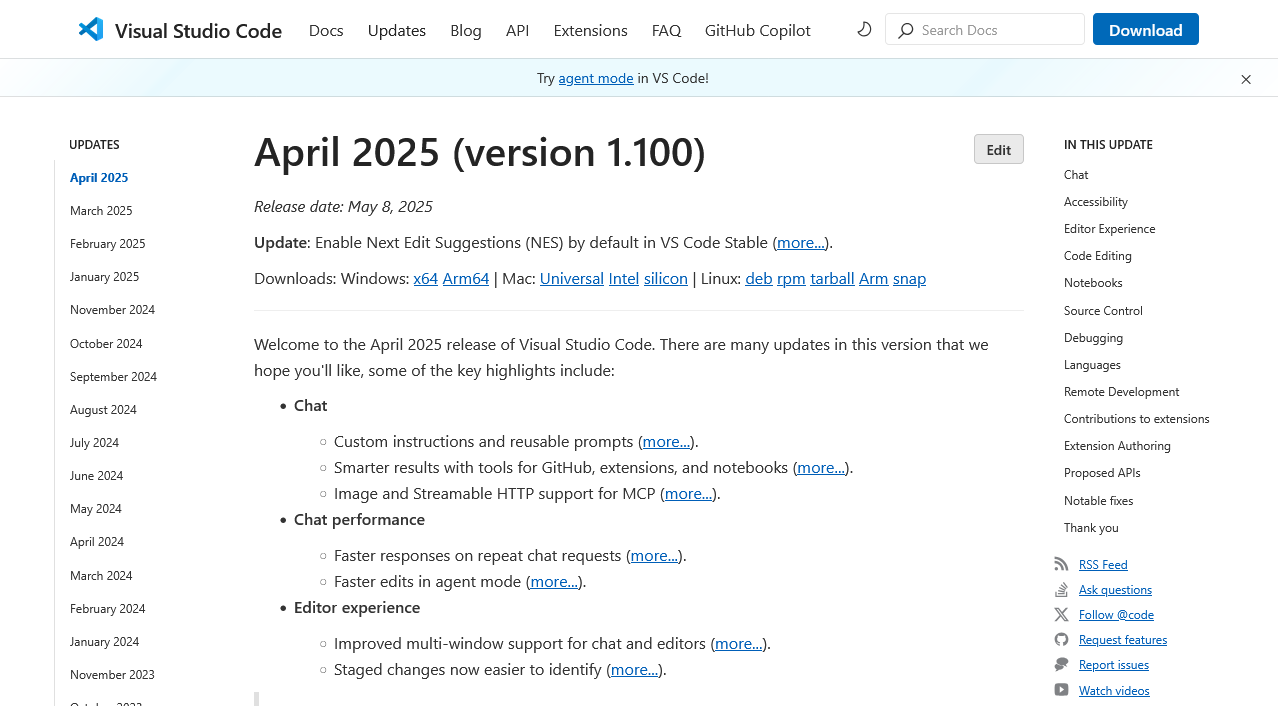This screenshot has width=1278, height=706.
Task: Download the Linux deb package
Action: 759,279
